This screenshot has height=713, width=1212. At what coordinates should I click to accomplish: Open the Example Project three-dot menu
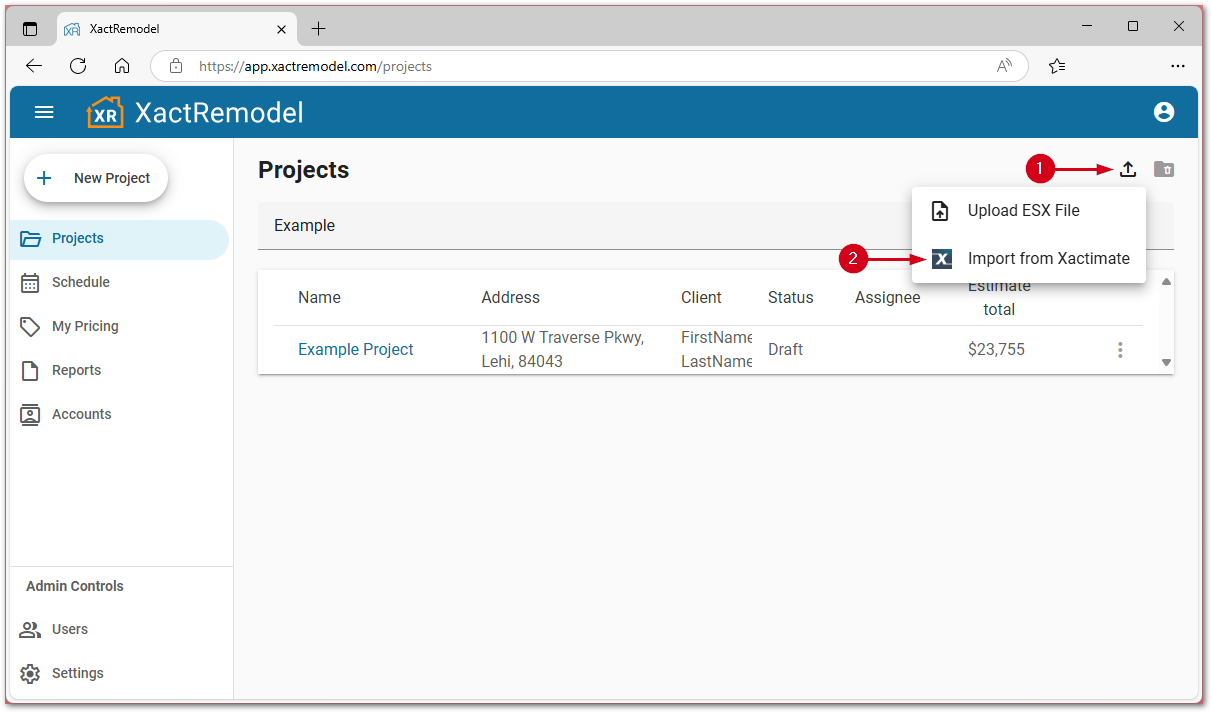tap(1120, 350)
